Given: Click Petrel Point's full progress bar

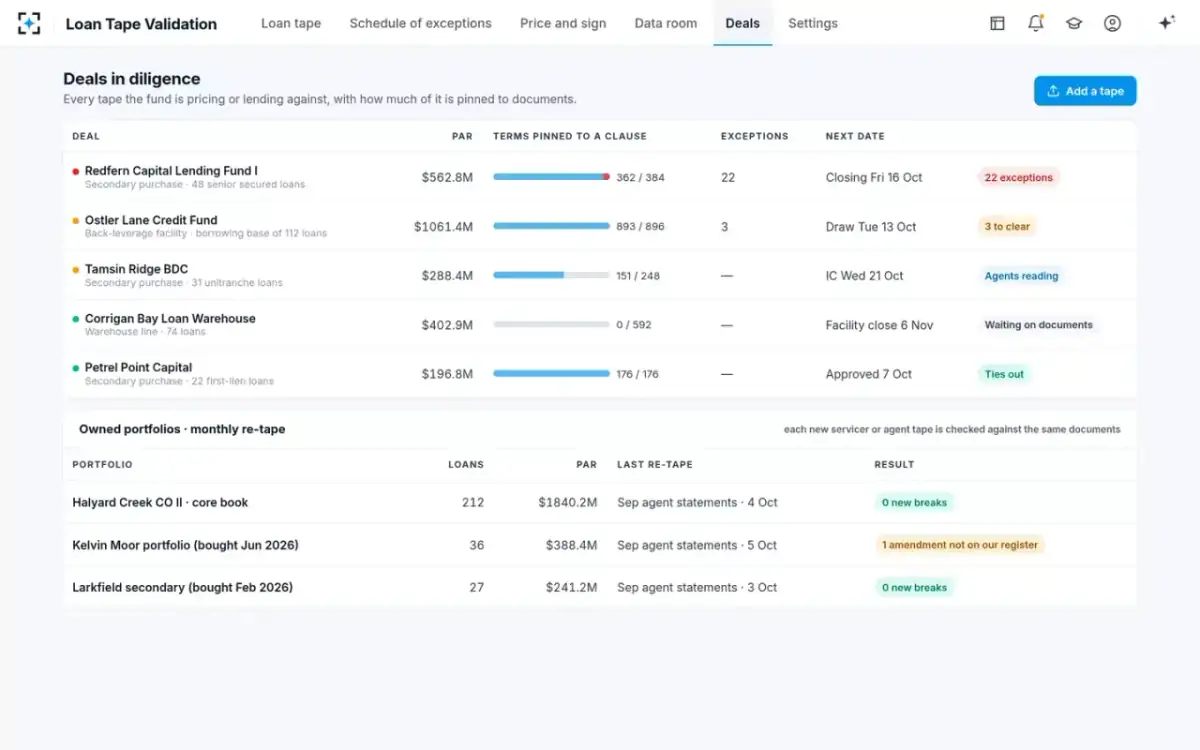Looking at the screenshot, I should 551,373.
